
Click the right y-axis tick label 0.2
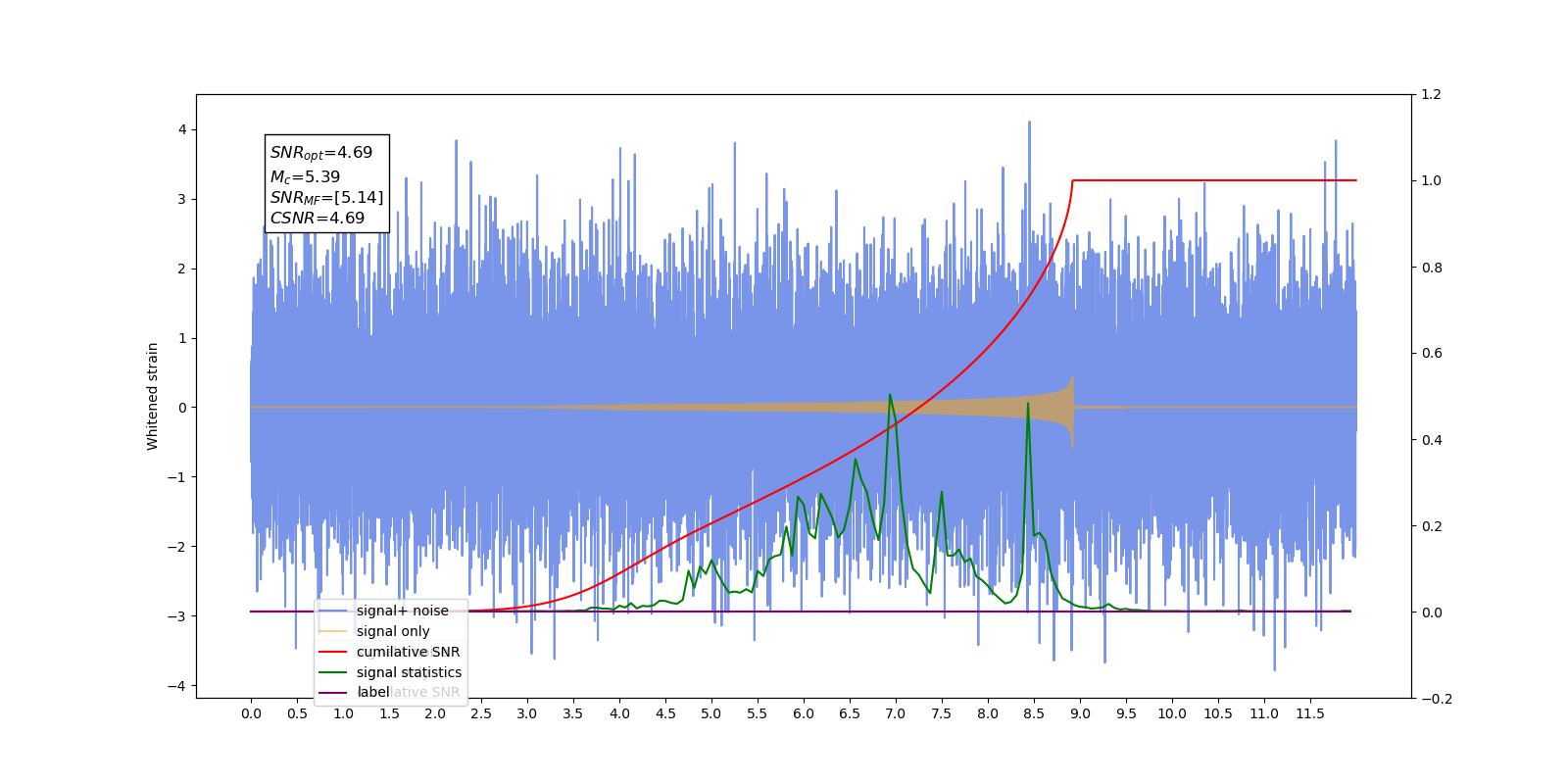click(x=1432, y=526)
